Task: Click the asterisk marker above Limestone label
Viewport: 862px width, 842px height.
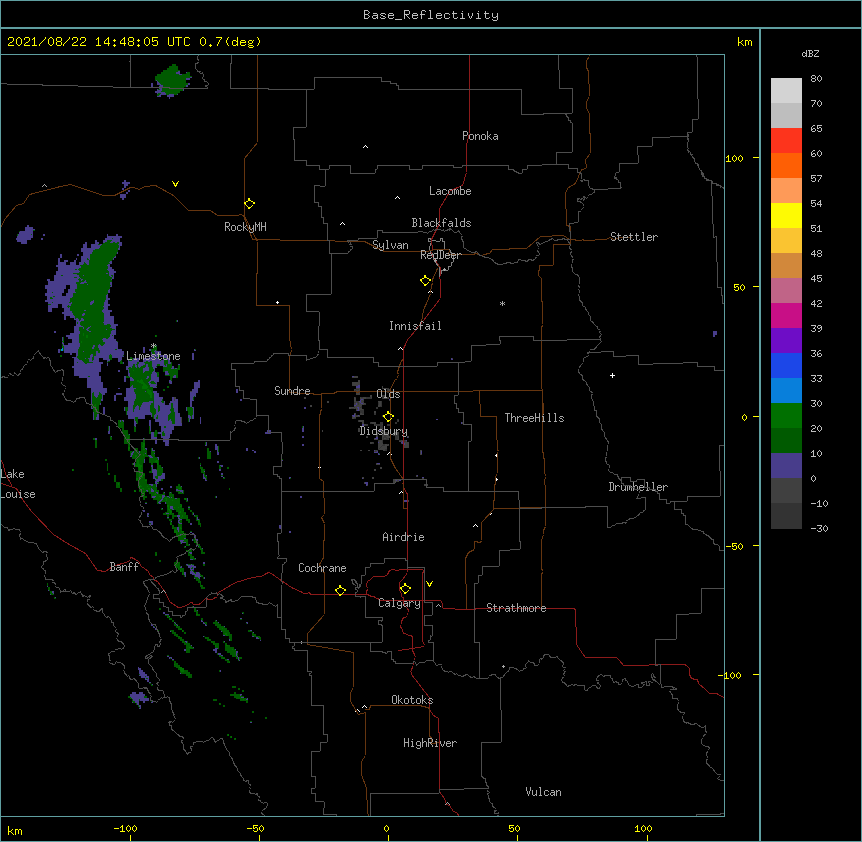Action: click(153, 346)
